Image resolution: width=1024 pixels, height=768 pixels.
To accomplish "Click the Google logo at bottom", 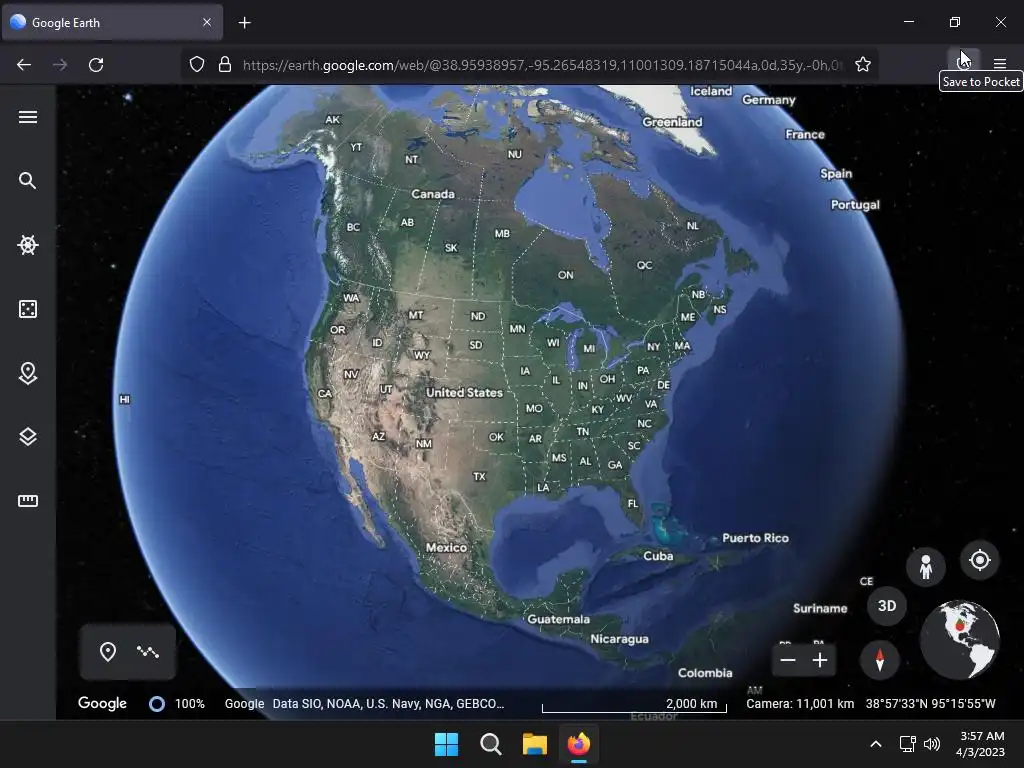I will (x=102, y=703).
